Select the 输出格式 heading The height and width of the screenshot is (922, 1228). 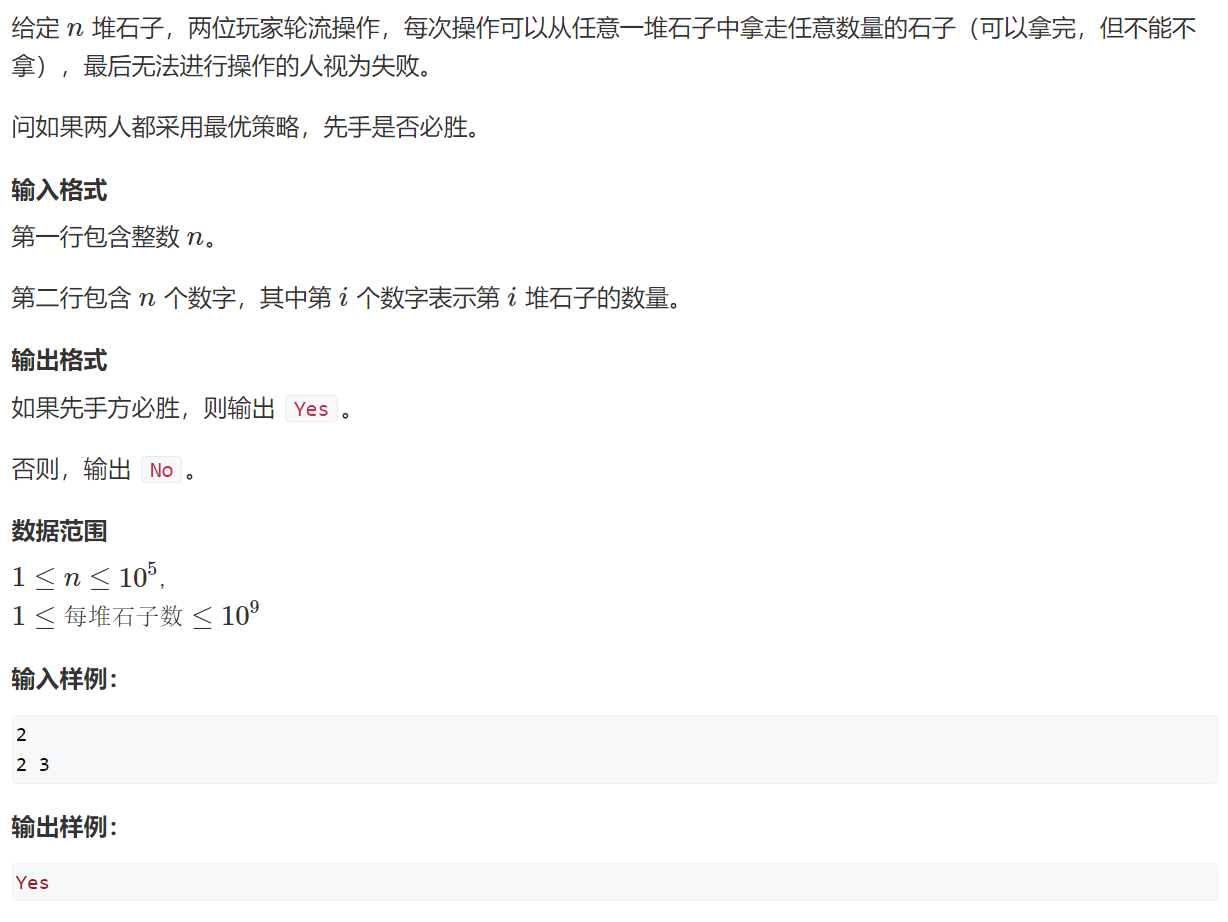60,361
